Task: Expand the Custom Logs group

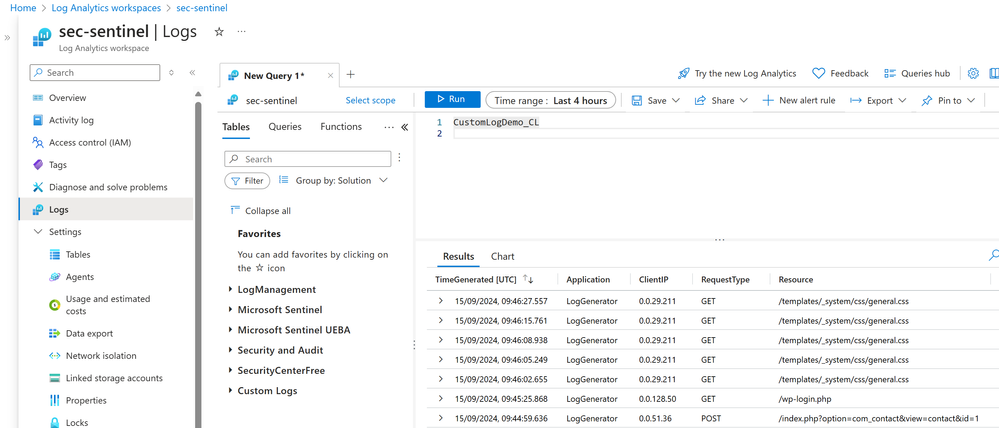Action: point(230,391)
